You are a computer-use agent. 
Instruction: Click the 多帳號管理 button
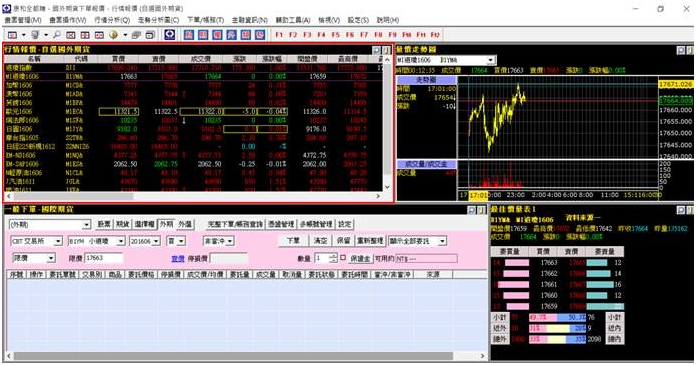tap(316, 224)
